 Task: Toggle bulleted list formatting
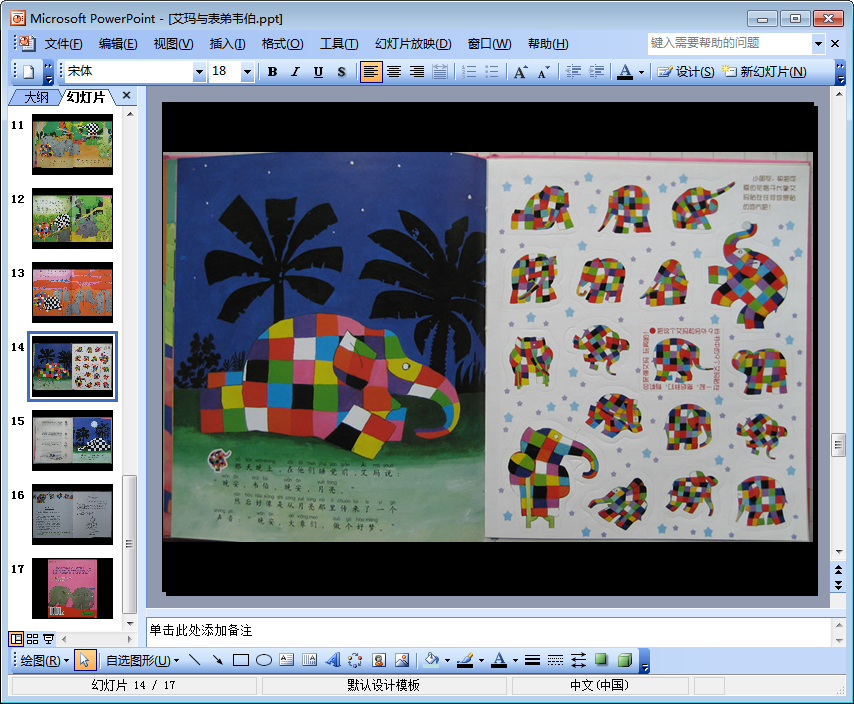[491, 72]
